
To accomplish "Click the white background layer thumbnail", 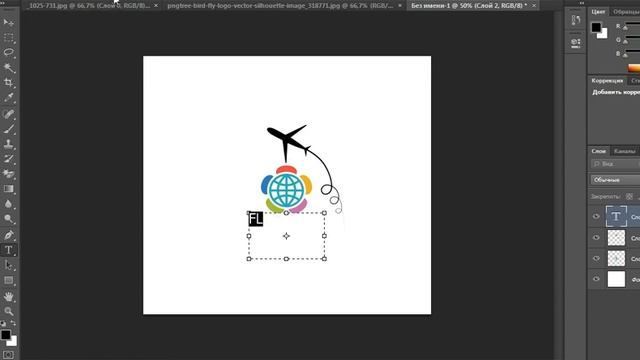I will point(616,279).
